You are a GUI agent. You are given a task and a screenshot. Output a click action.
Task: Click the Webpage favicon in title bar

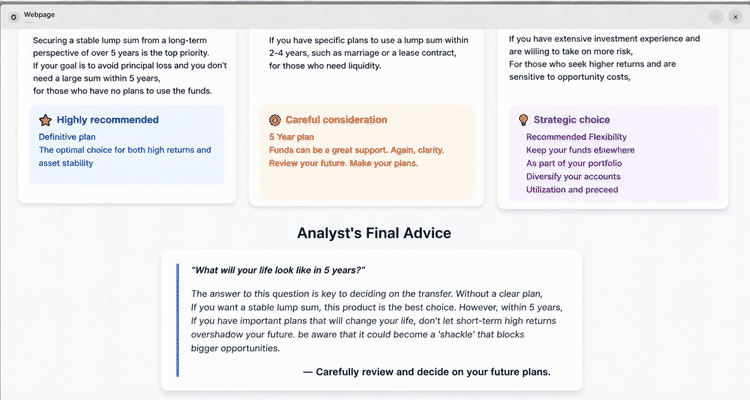pyautogui.click(x=13, y=17)
